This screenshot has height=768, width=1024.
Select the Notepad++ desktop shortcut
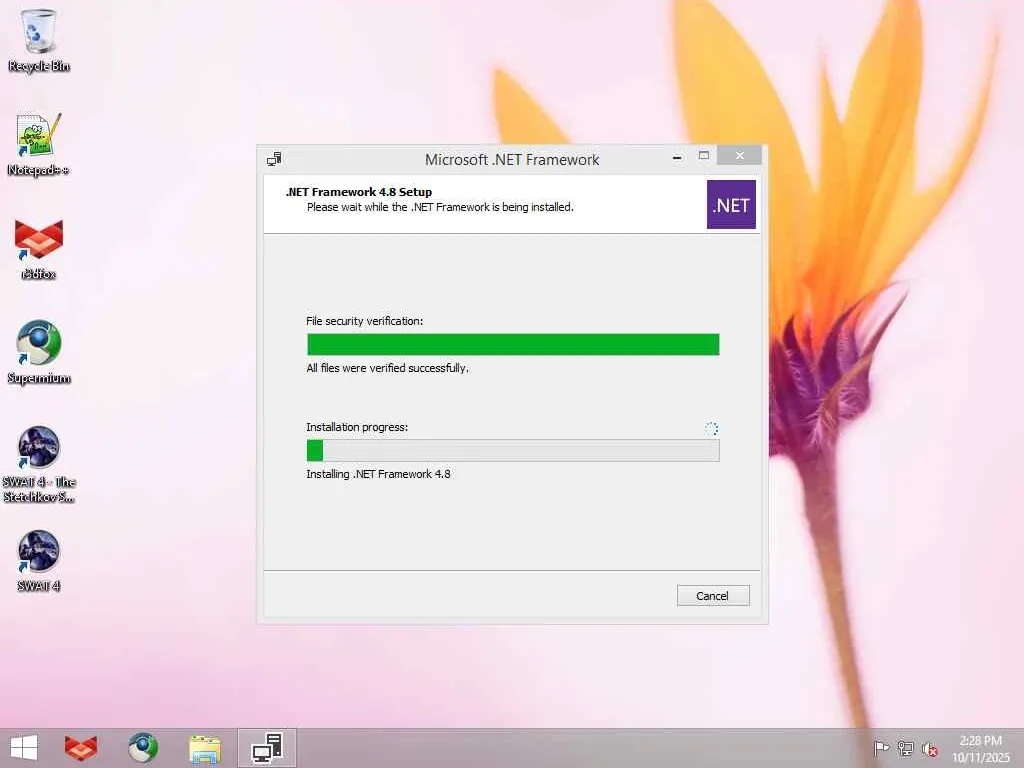(x=39, y=144)
